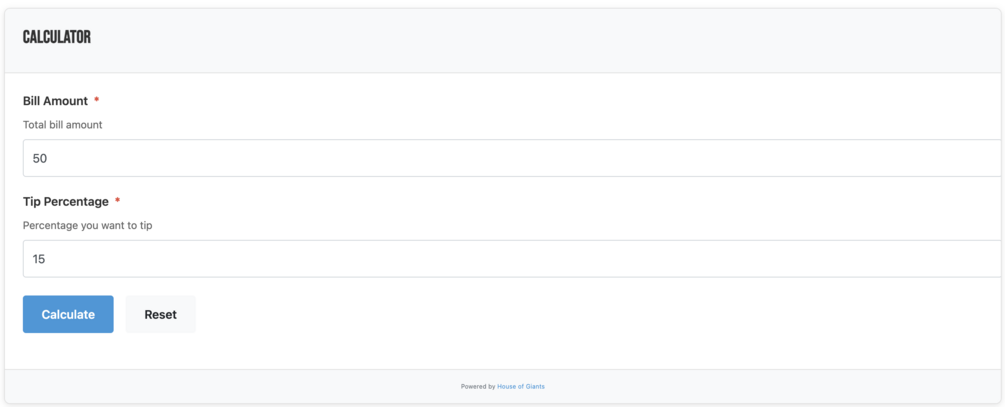Image resolution: width=1005 pixels, height=407 pixels.
Task: Click the 'Percentage you want to tip' description
Action: click(x=87, y=226)
